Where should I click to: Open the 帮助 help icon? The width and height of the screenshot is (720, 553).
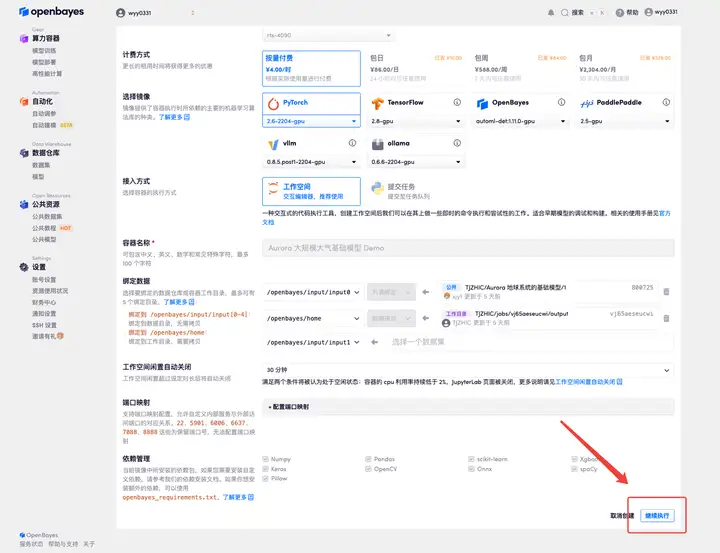coord(619,13)
